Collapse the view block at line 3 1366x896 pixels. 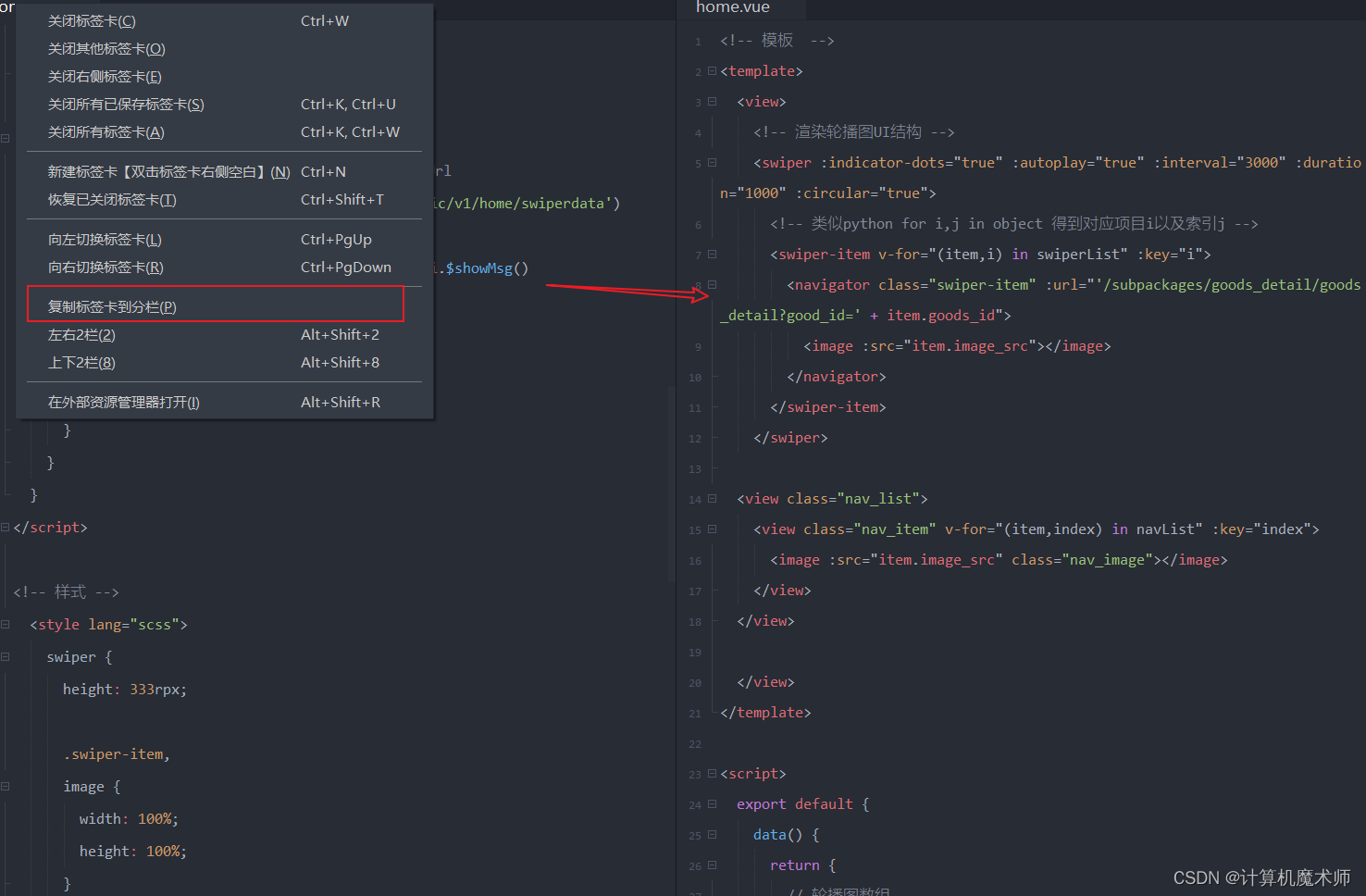pos(712,101)
